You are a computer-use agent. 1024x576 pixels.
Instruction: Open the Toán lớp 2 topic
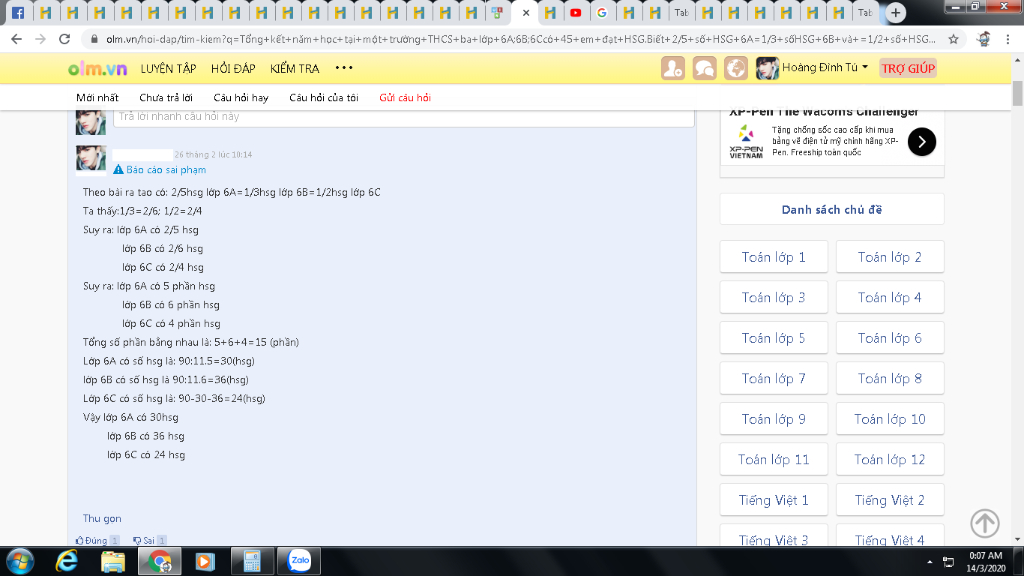click(x=889, y=257)
